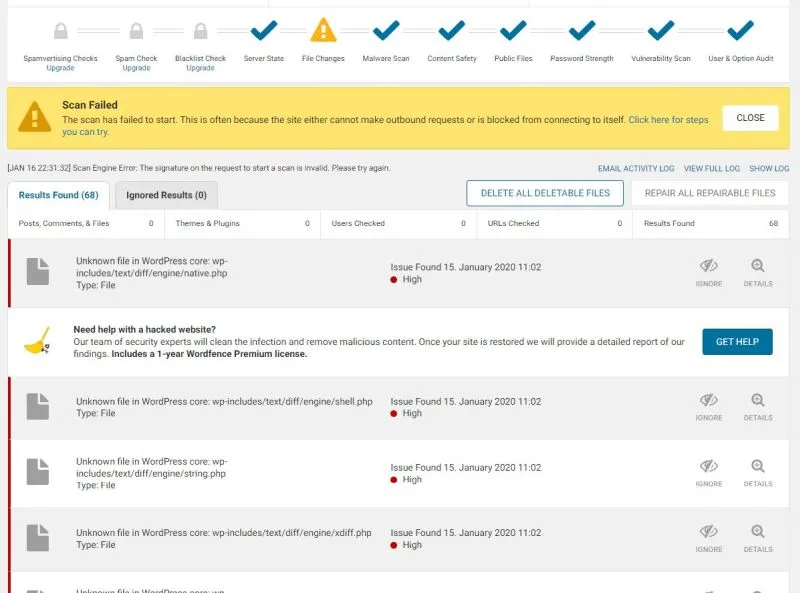The height and width of the screenshot is (593, 800).
Task: Open Details for string.php issue
Action: [x=758, y=473]
